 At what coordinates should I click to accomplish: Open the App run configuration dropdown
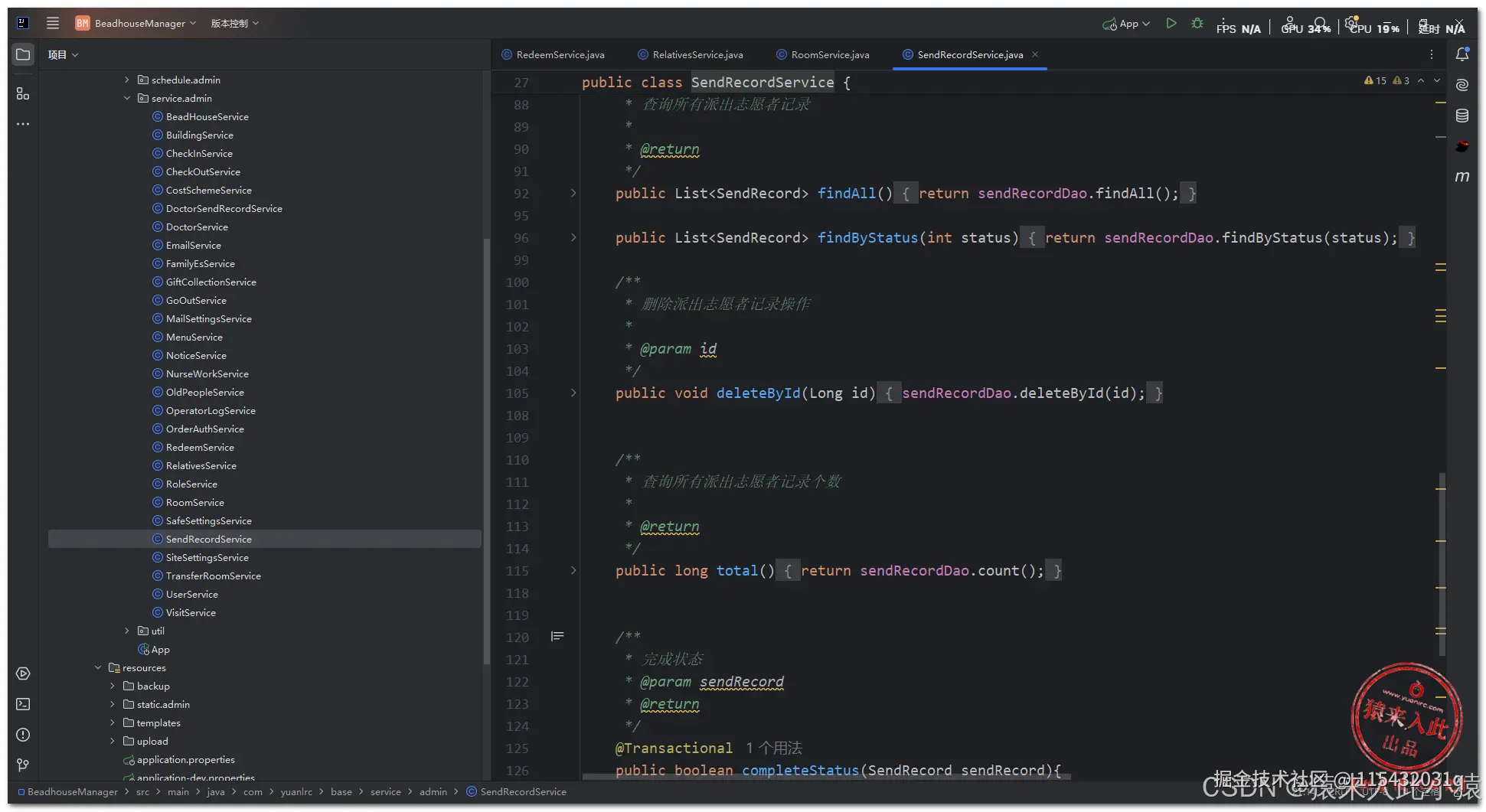click(1126, 24)
